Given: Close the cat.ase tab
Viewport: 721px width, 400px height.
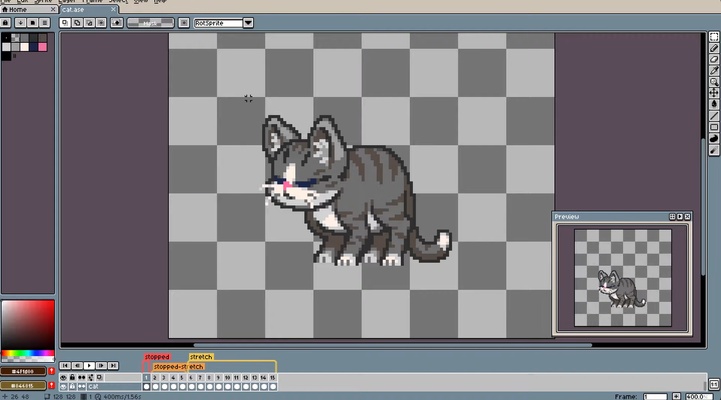Looking at the screenshot, I should (114, 9).
